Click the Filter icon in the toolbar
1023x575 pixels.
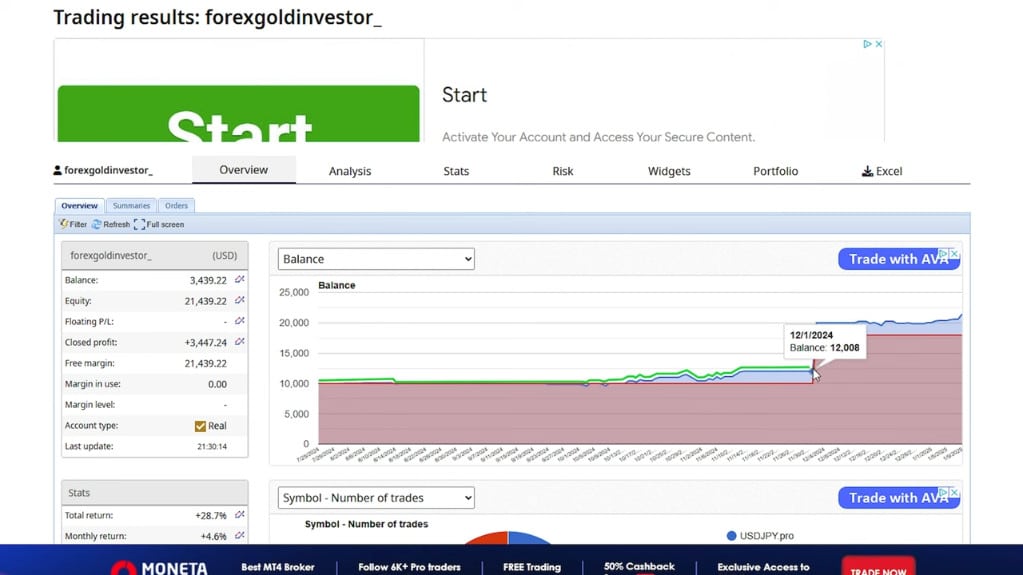point(64,225)
